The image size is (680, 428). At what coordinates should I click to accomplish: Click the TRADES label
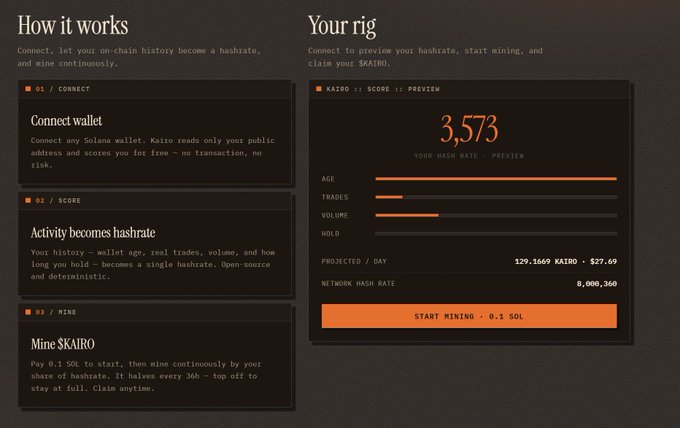(335, 197)
